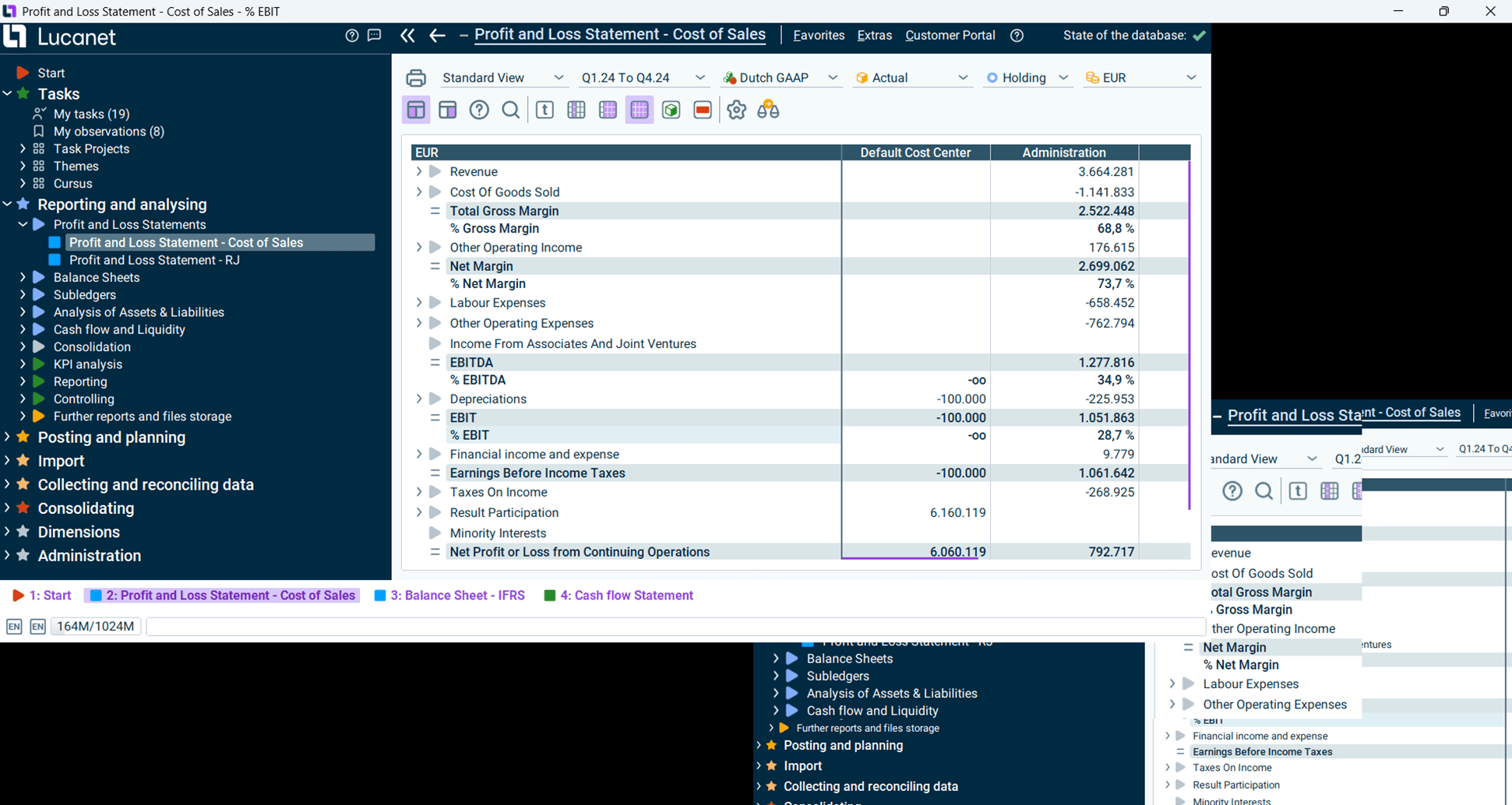Open search using the magnifier left of the 't' icon

coord(511,110)
